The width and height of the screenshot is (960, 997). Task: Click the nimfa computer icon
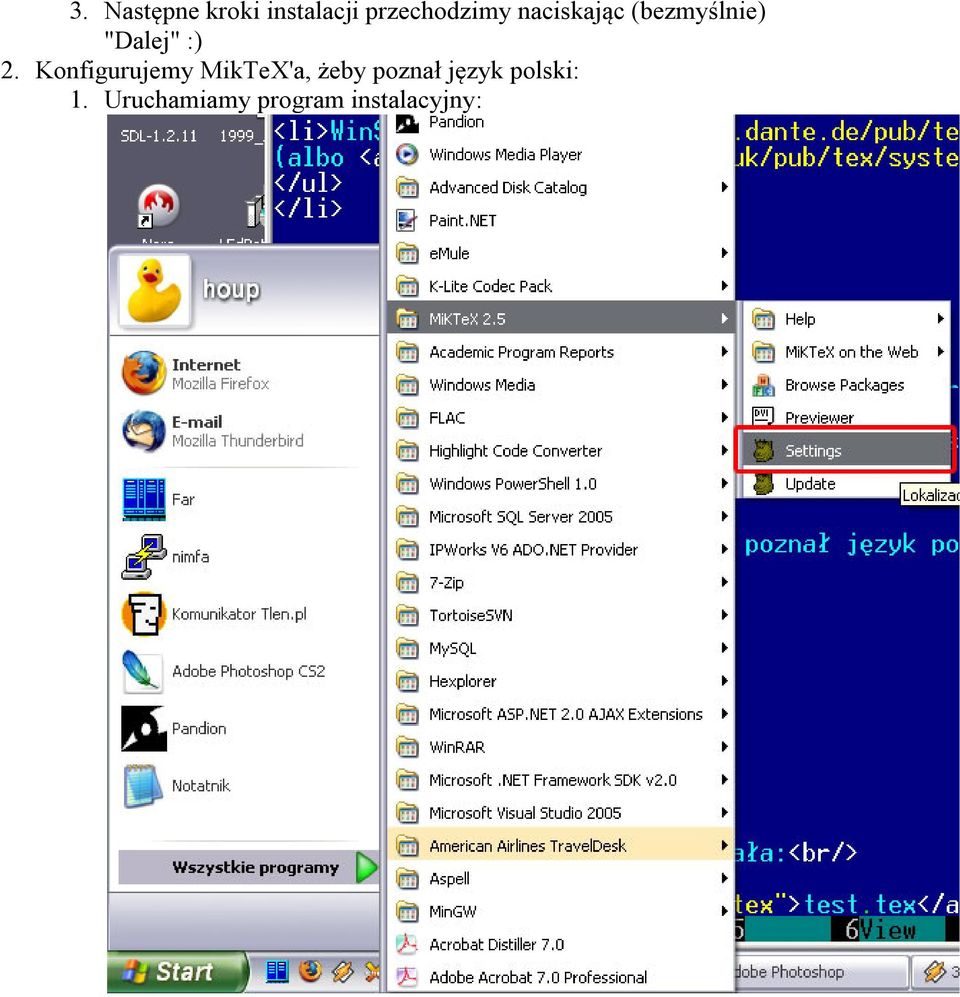tap(144, 556)
